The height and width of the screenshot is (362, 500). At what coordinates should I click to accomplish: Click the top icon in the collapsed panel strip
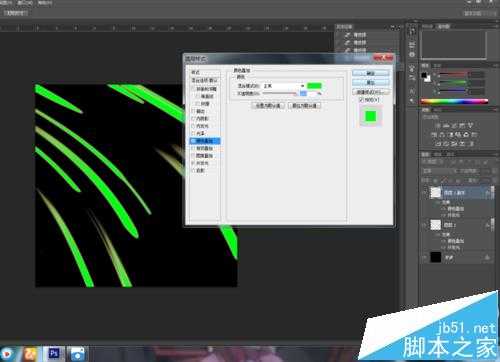click(412, 32)
